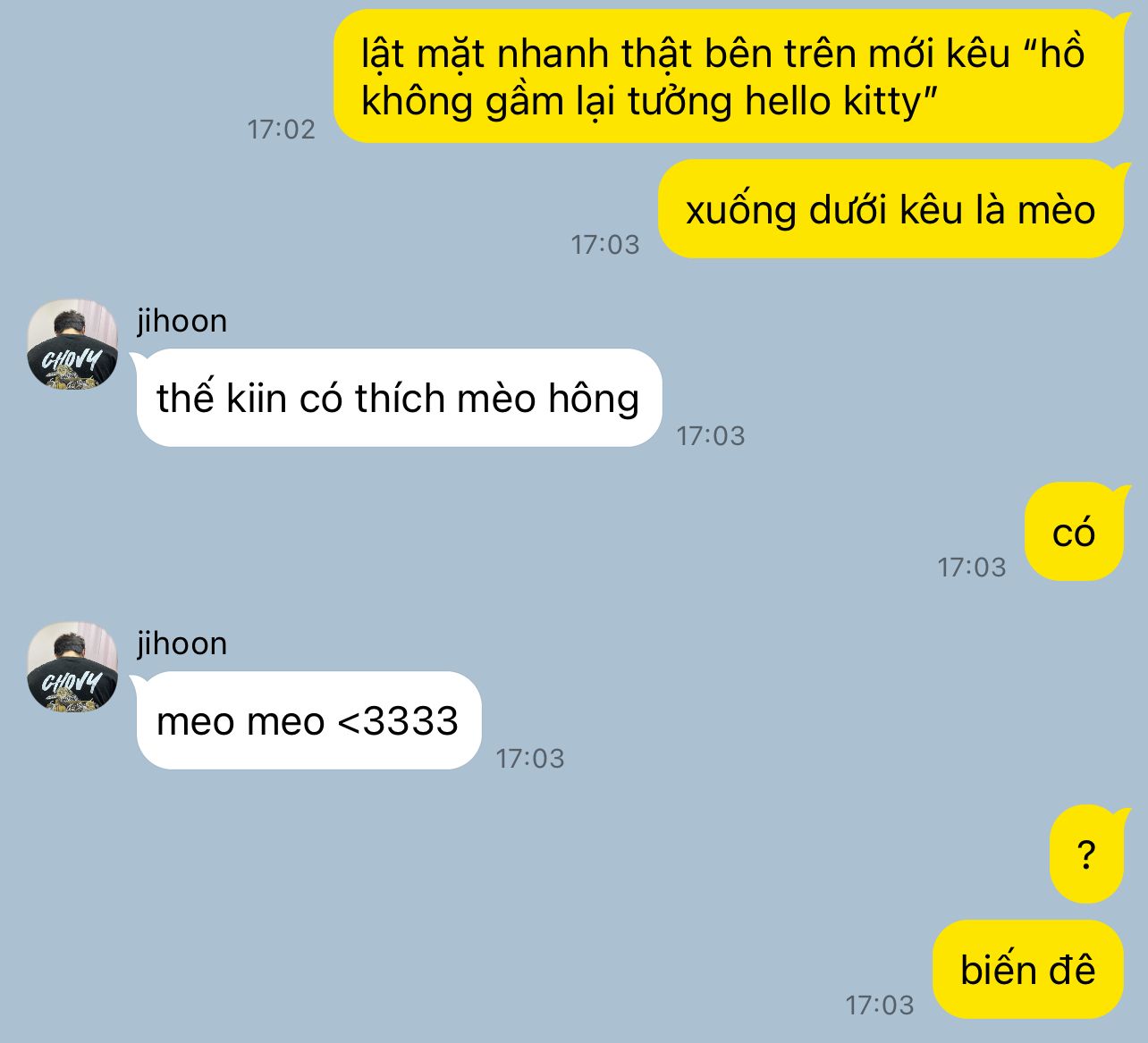The height and width of the screenshot is (1043, 1148).
Task: Click jihoon name above "thế kiin" message
Action: point(182,320)
